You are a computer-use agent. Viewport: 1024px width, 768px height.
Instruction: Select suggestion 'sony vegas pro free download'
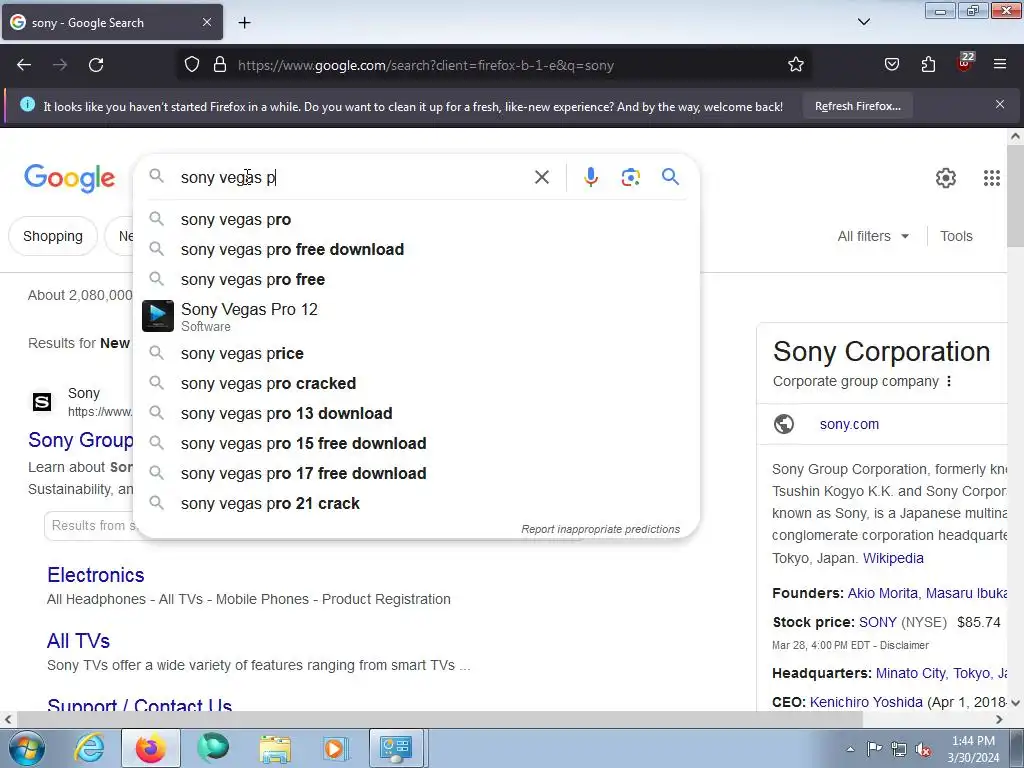click(416, 249)
